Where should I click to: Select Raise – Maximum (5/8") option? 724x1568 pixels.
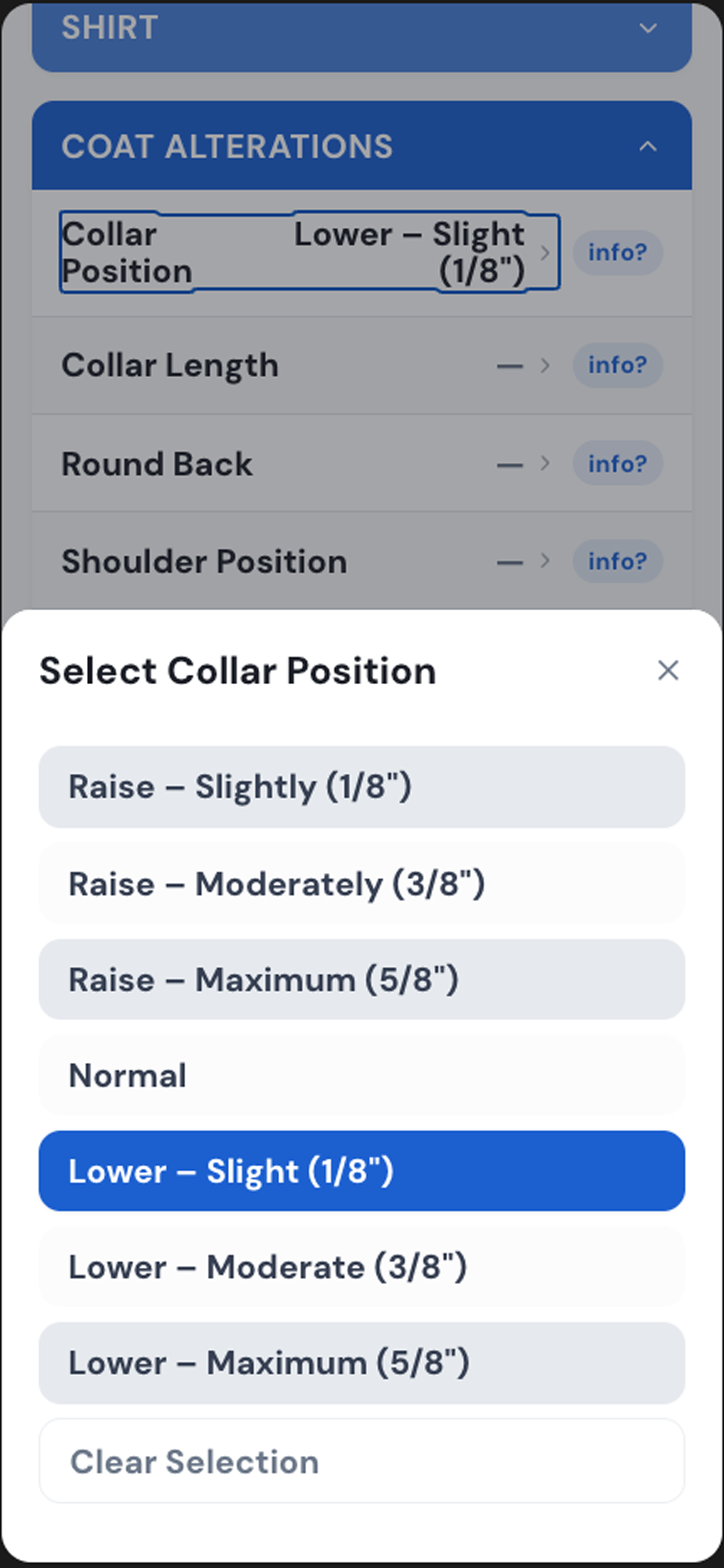coord(362,980)
